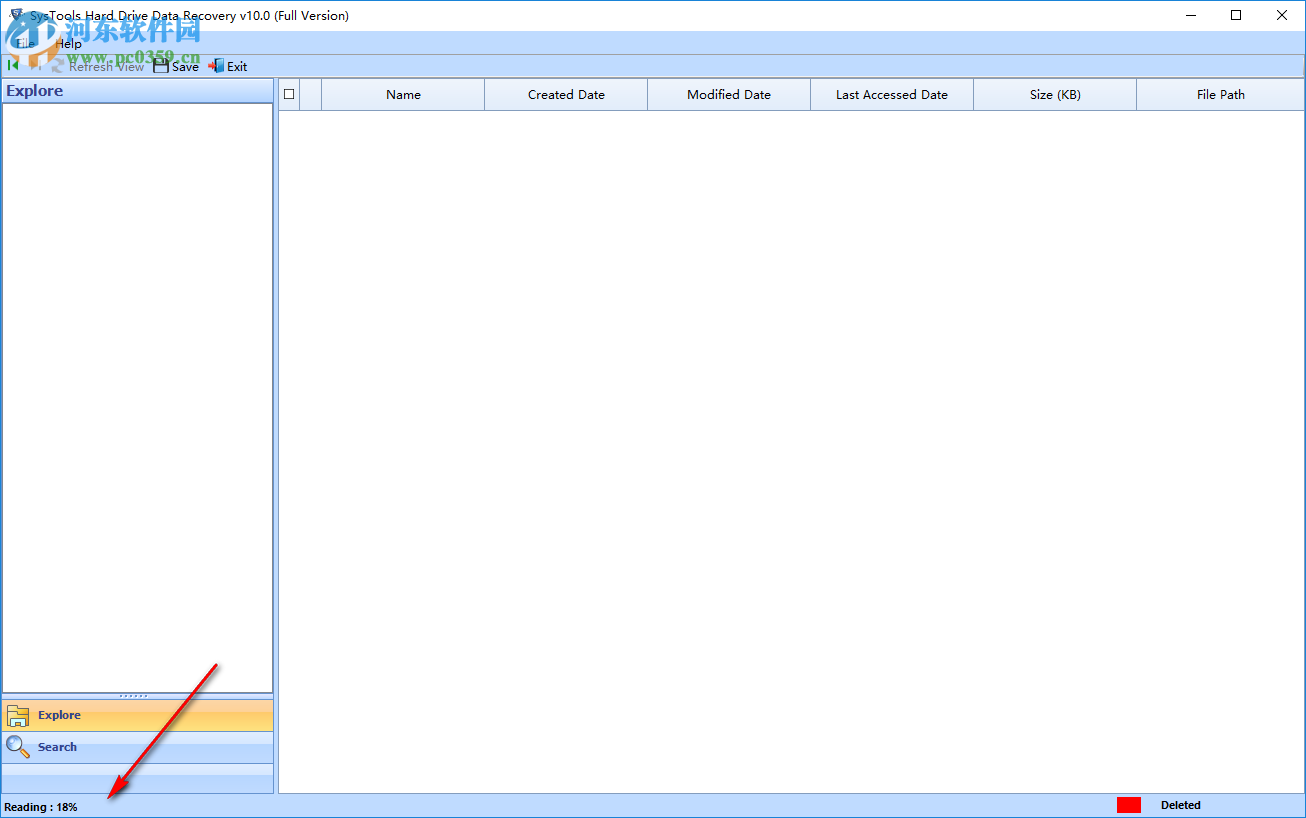Click the green back navigation arrow
The width and height of the screenshot is (1306, 818).
(12, 64)
